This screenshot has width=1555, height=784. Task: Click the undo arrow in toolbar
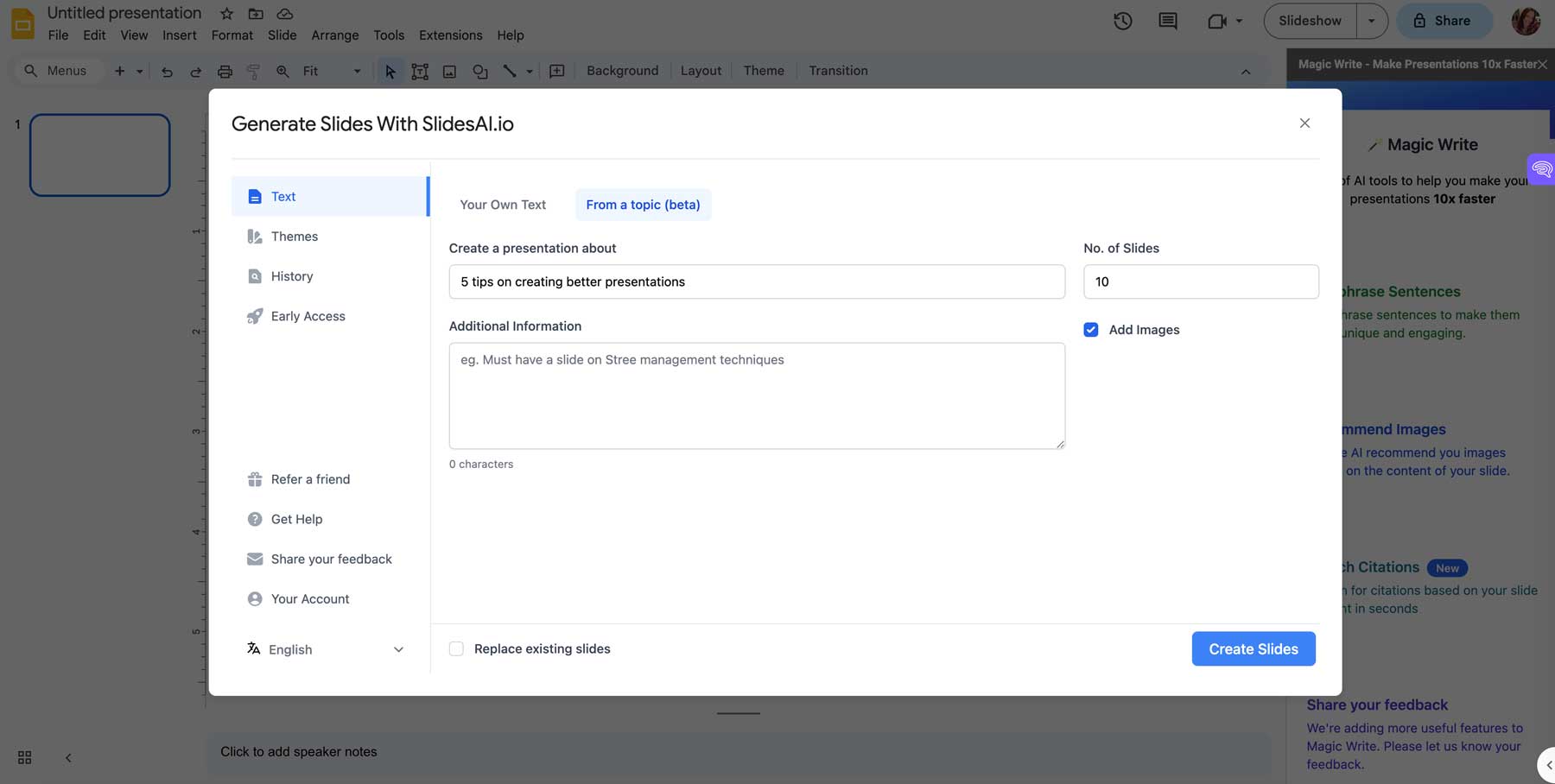tap(167, 72)
